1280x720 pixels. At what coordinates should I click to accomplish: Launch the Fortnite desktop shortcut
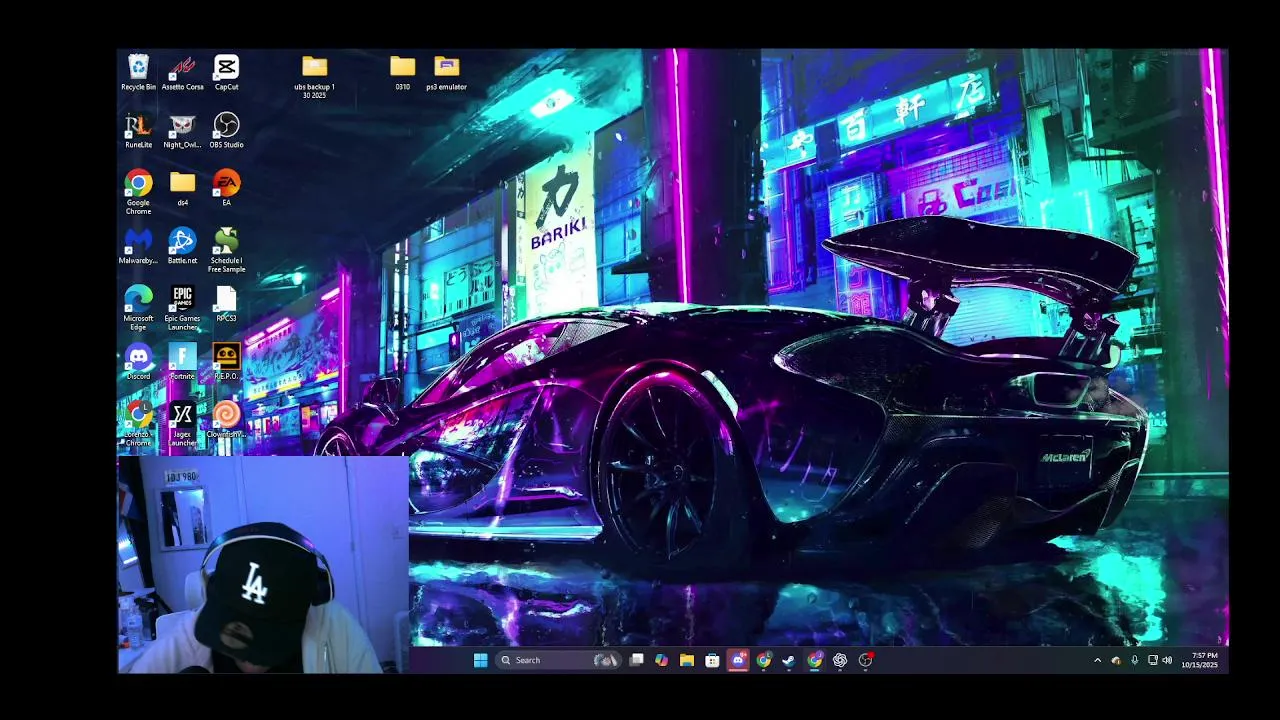tap(182, 363)
